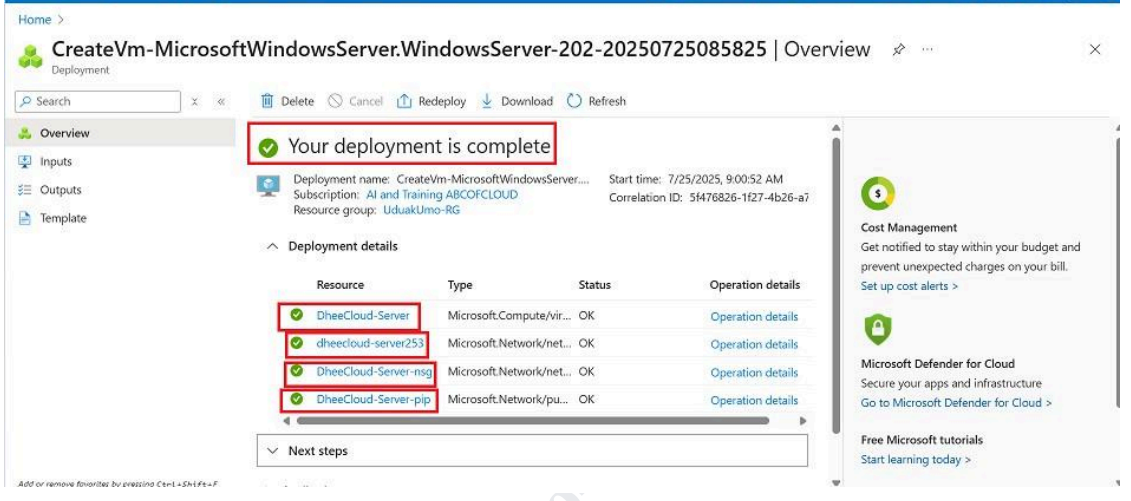
Task: Click the Delete trash icon in toolbar
Action: [x=267, y=101]
